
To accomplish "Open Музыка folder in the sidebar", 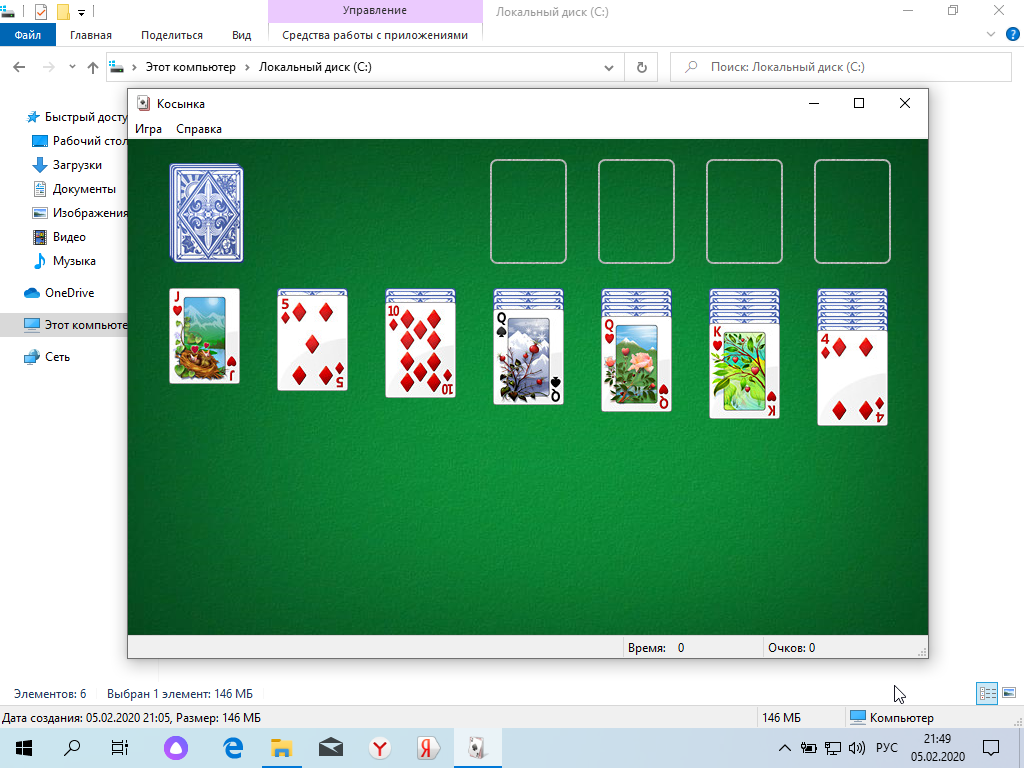I will point(65,261).
